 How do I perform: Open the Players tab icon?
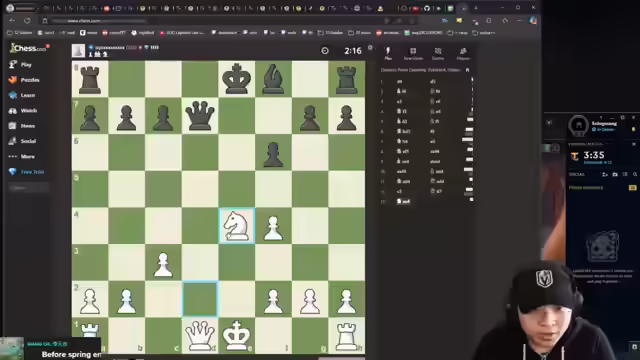click(463, 53)
